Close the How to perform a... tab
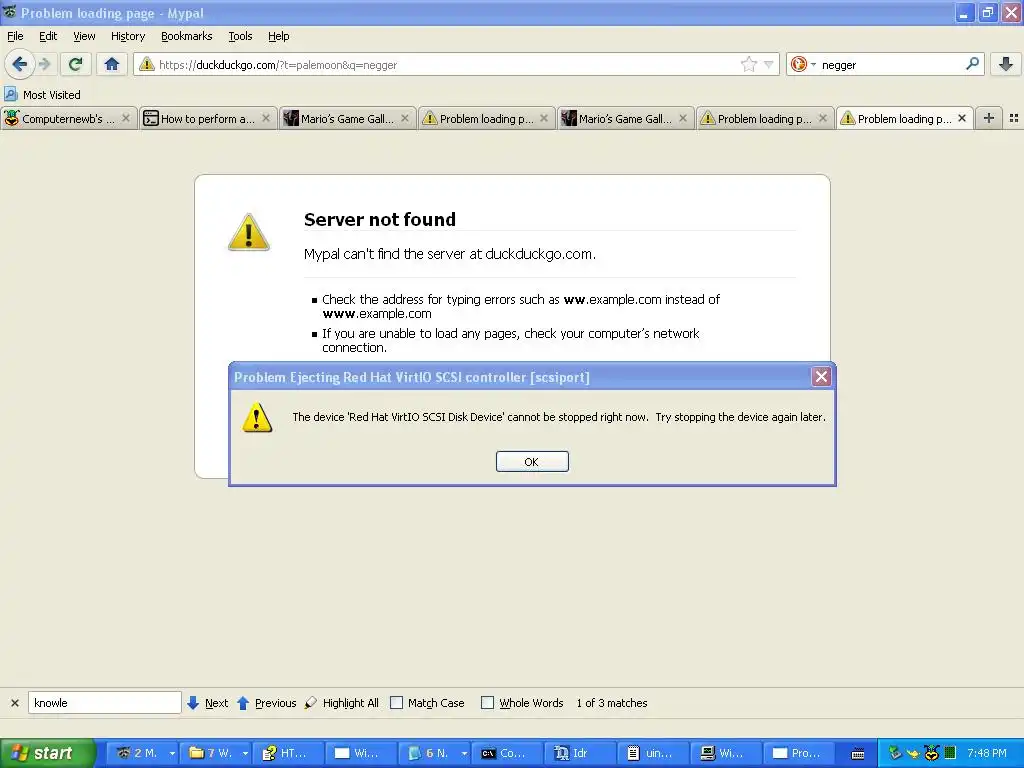This screenshot has height=768, width=1024. point(266,118)
